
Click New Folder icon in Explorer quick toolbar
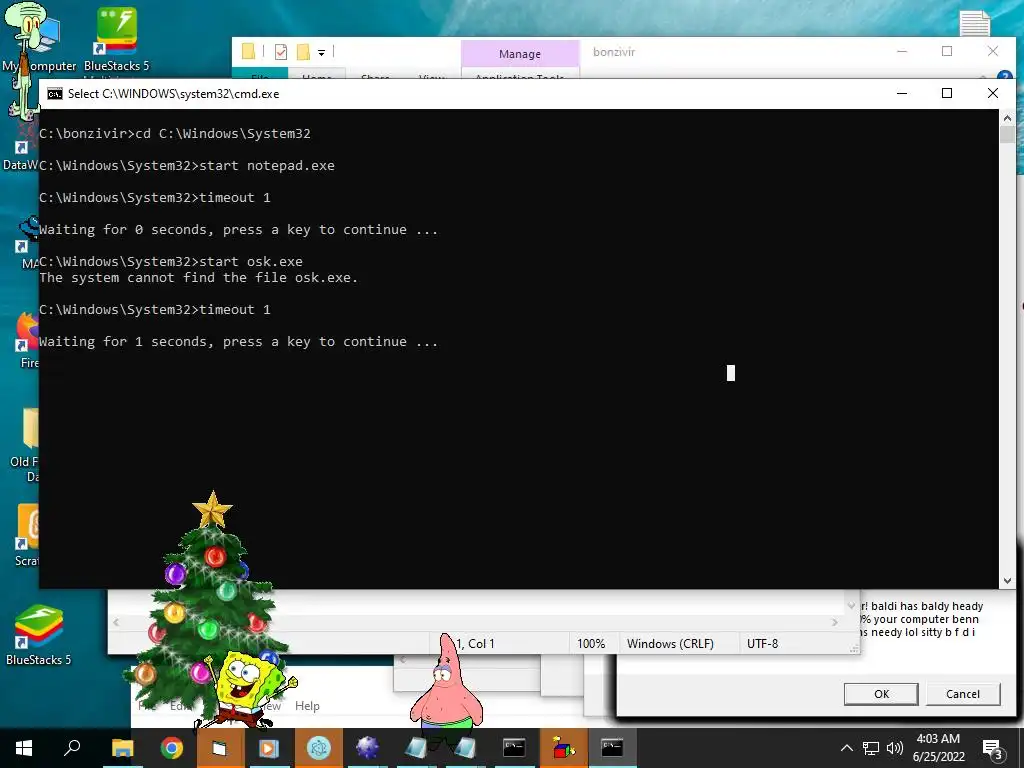tap(303, 52)
